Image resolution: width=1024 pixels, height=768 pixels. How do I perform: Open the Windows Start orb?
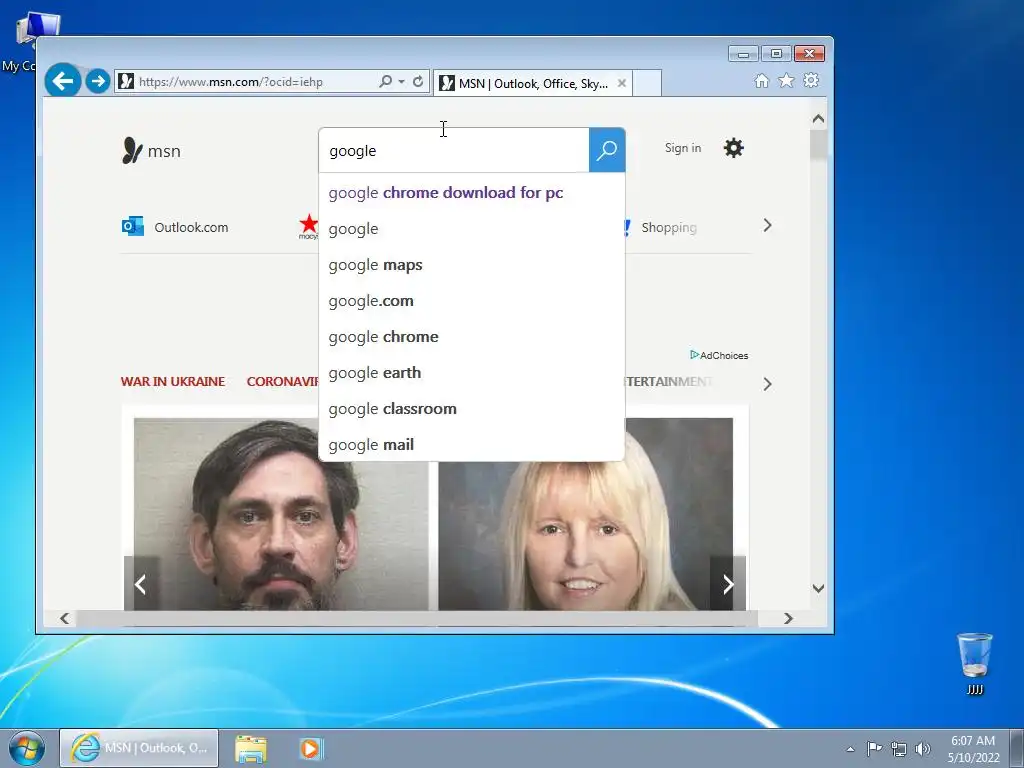pos(27,748)
